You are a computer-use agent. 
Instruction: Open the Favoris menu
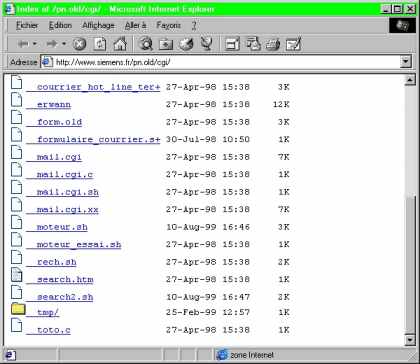tap(168, 25)
